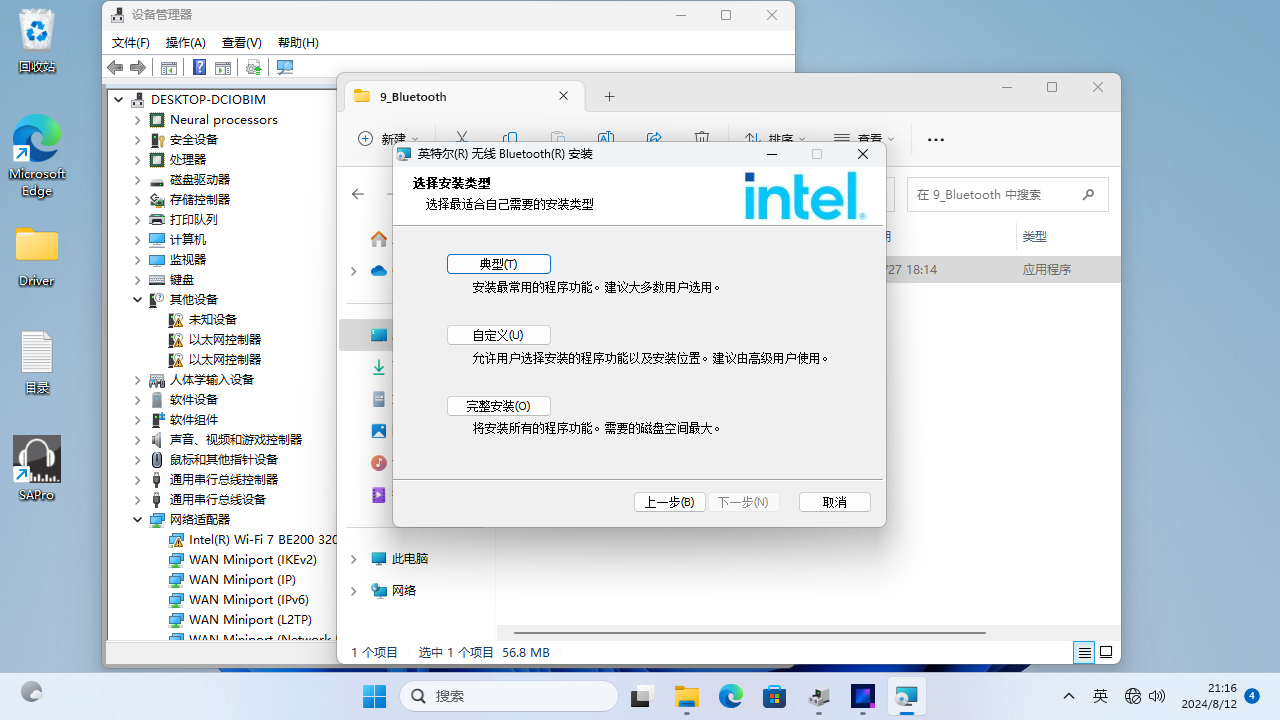Viewport: 1280px width, 720px height.
Task: Click Show/Hide console tree toolbar icon
Action: point(169,67)
